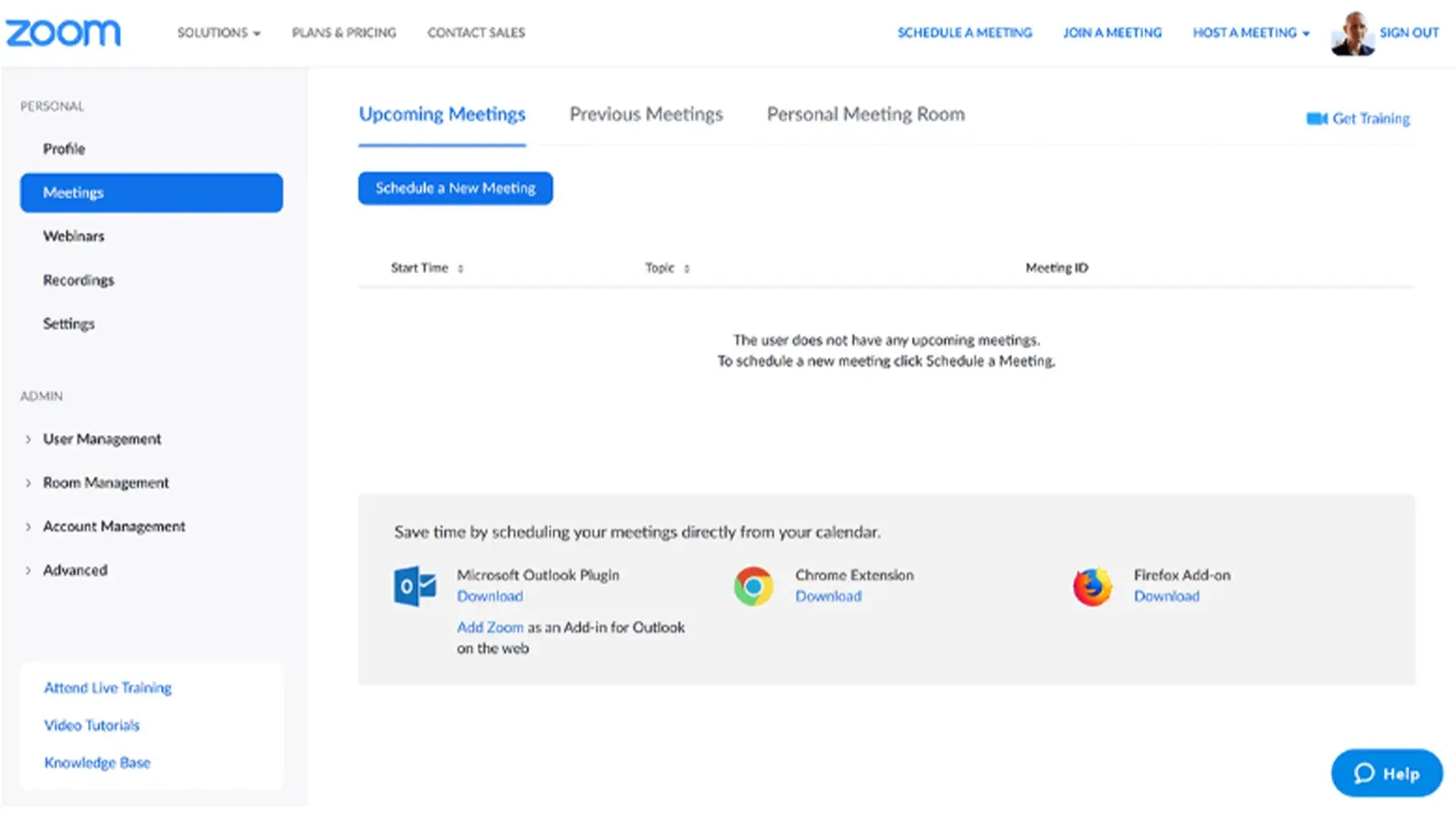Download the Chrome Extension
Viewport: 1456px width, 819px height.
pyautogui.click(x=828, y=596)
